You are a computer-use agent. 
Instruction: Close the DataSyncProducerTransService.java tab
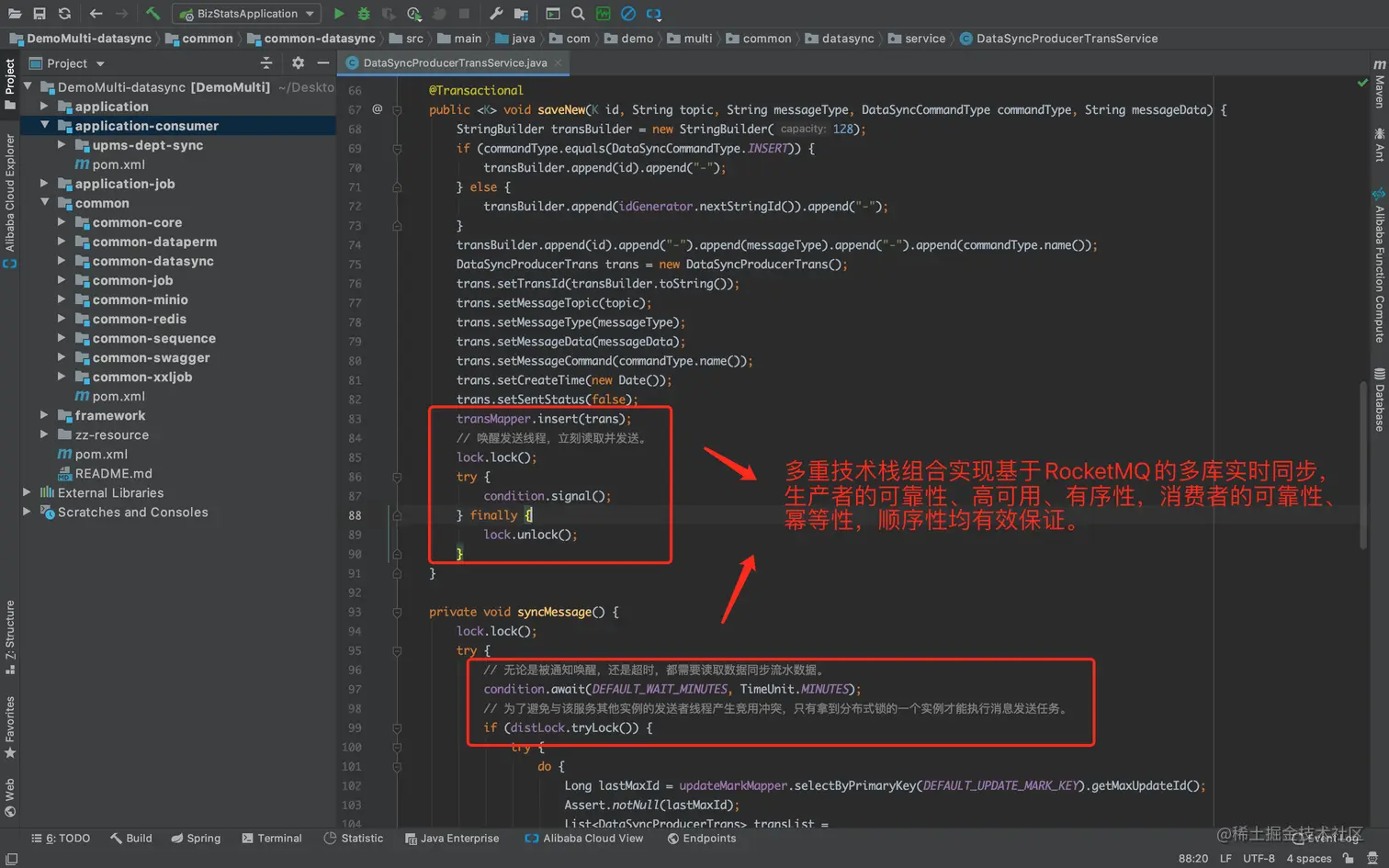coord(558,62)
